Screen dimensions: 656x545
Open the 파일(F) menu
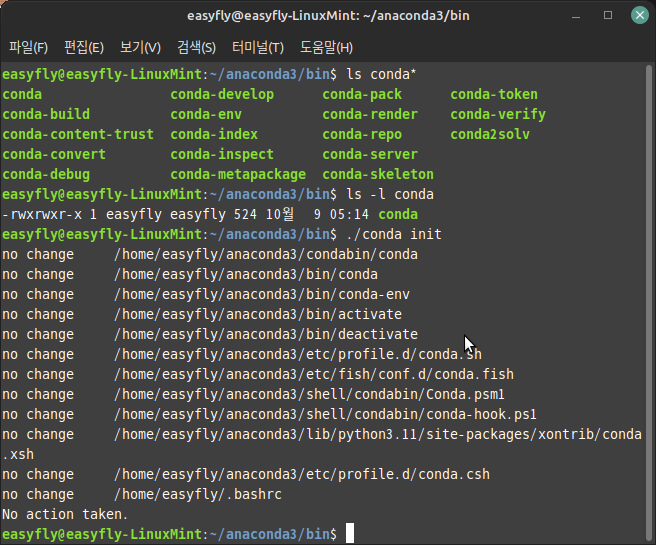[28, 47]
